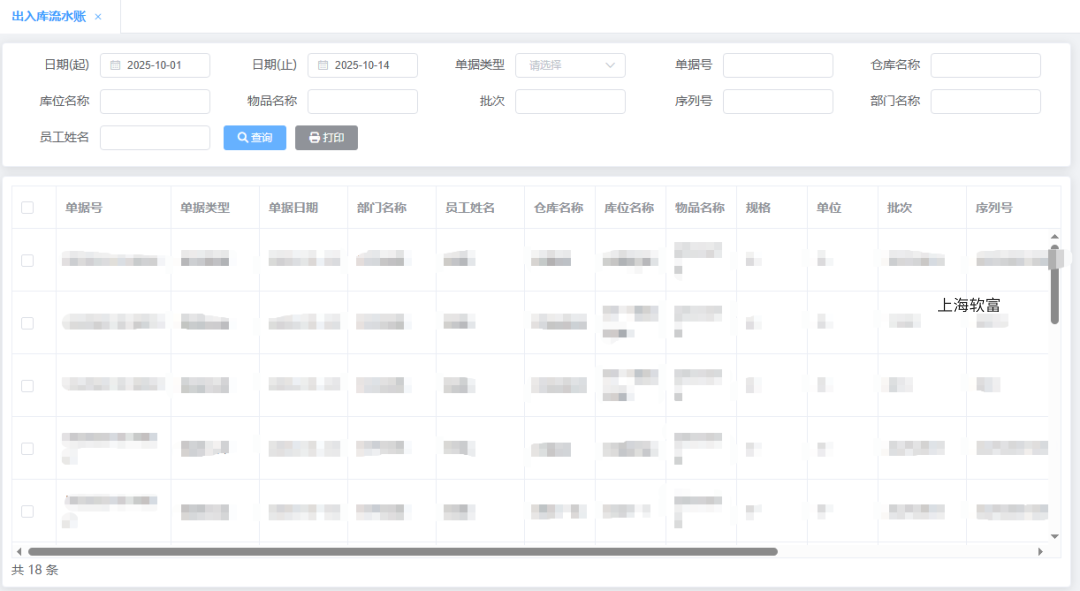Click right arrow of horizontal scrollbar
The height and width of the screenshot is (591, 1080).
tap(1040, 551)
